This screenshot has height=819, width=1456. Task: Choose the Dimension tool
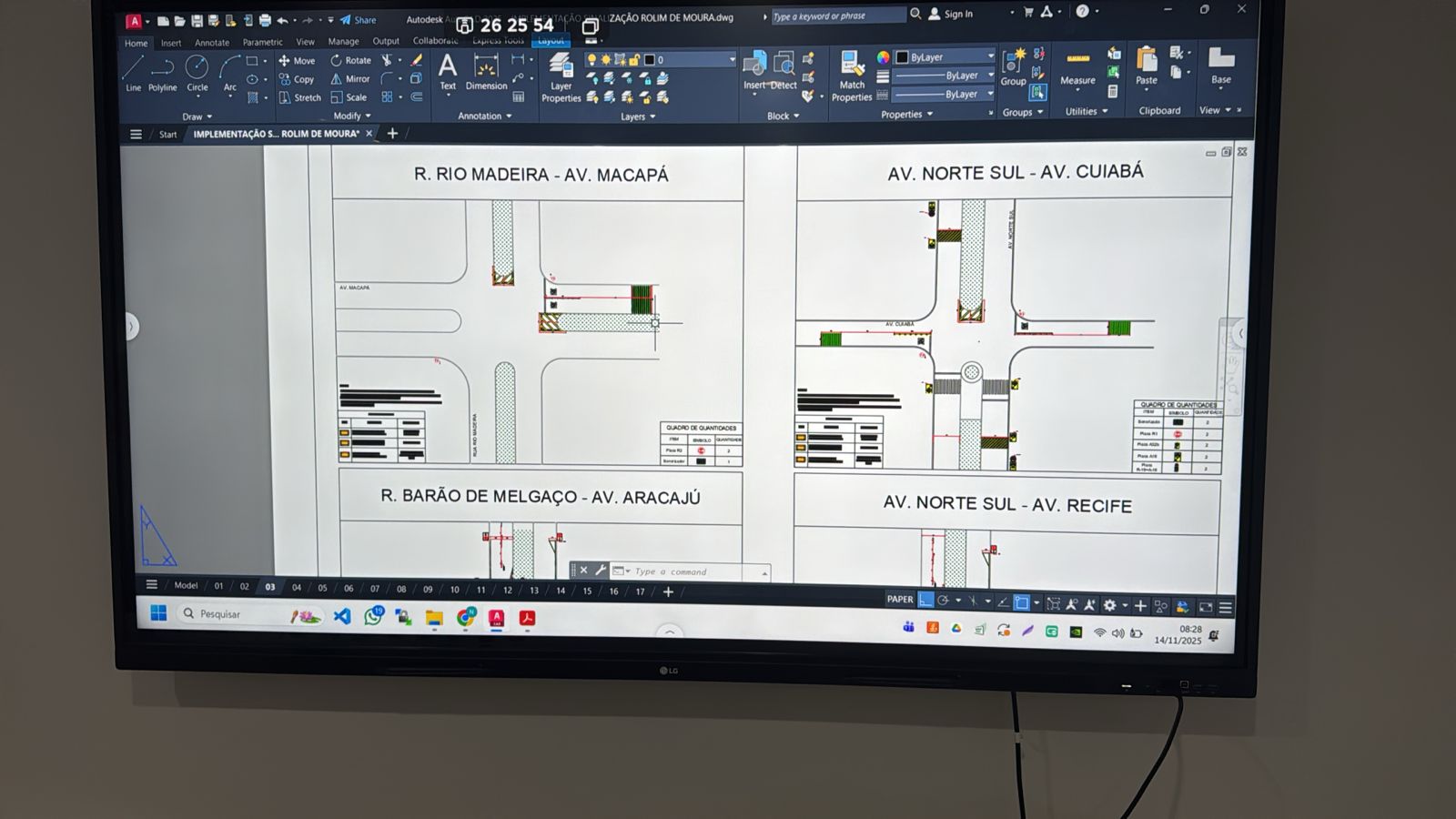pos(486,71)
